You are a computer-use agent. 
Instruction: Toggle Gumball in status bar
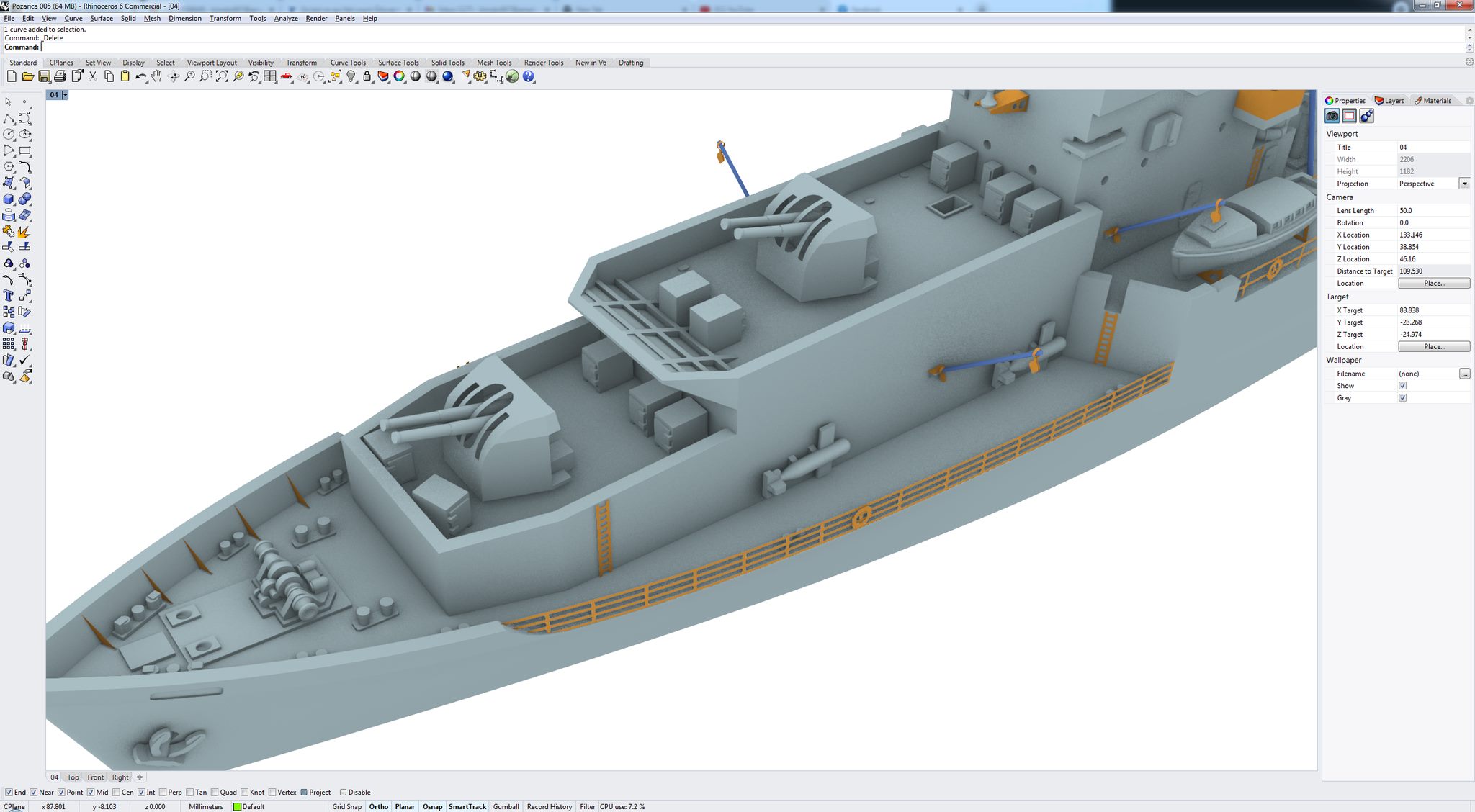pyautogui.click(x=506, y=806)
